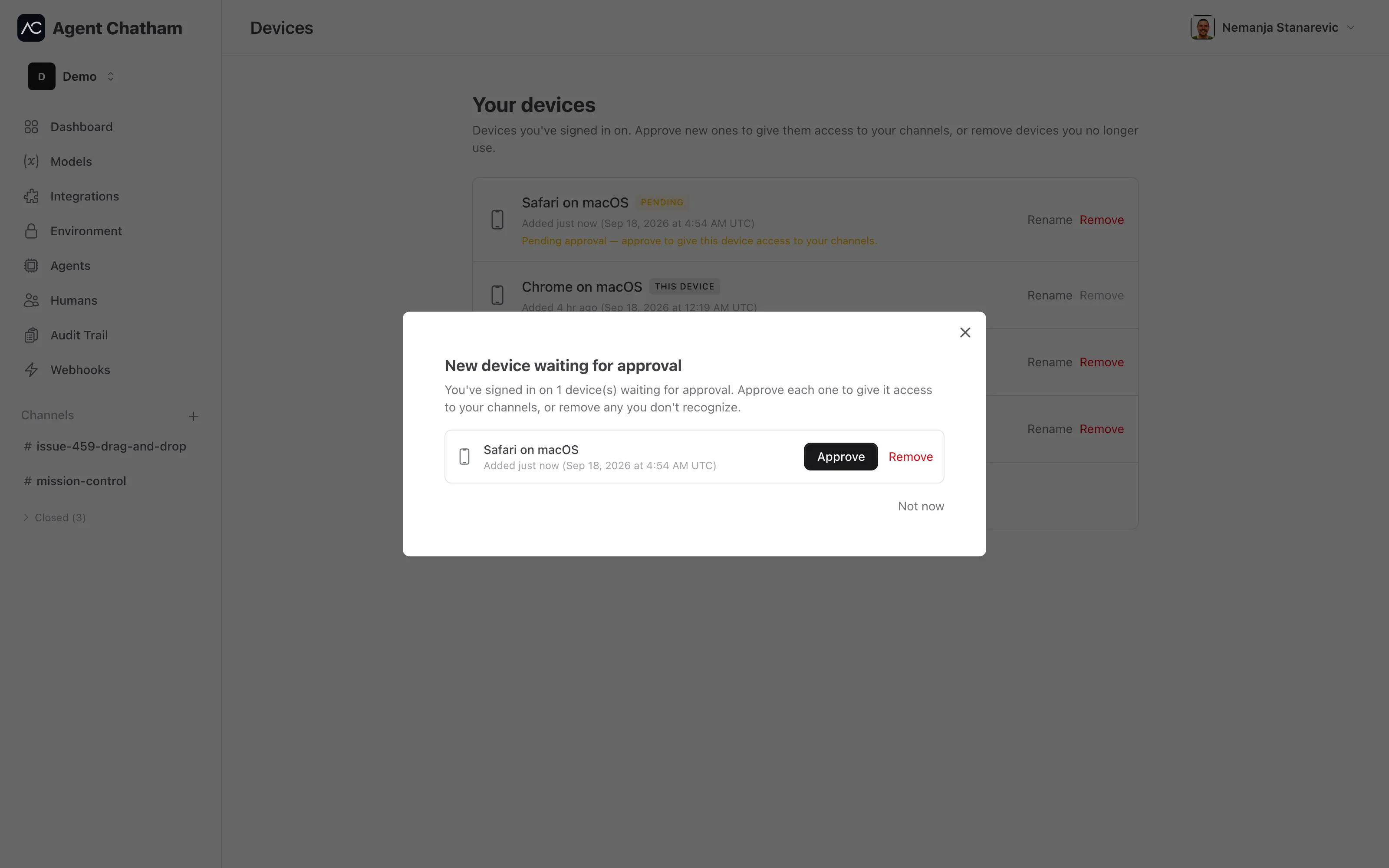Open the Demo workspace switcher
The image size is (1389, 868).
click(x=72, y=76)
